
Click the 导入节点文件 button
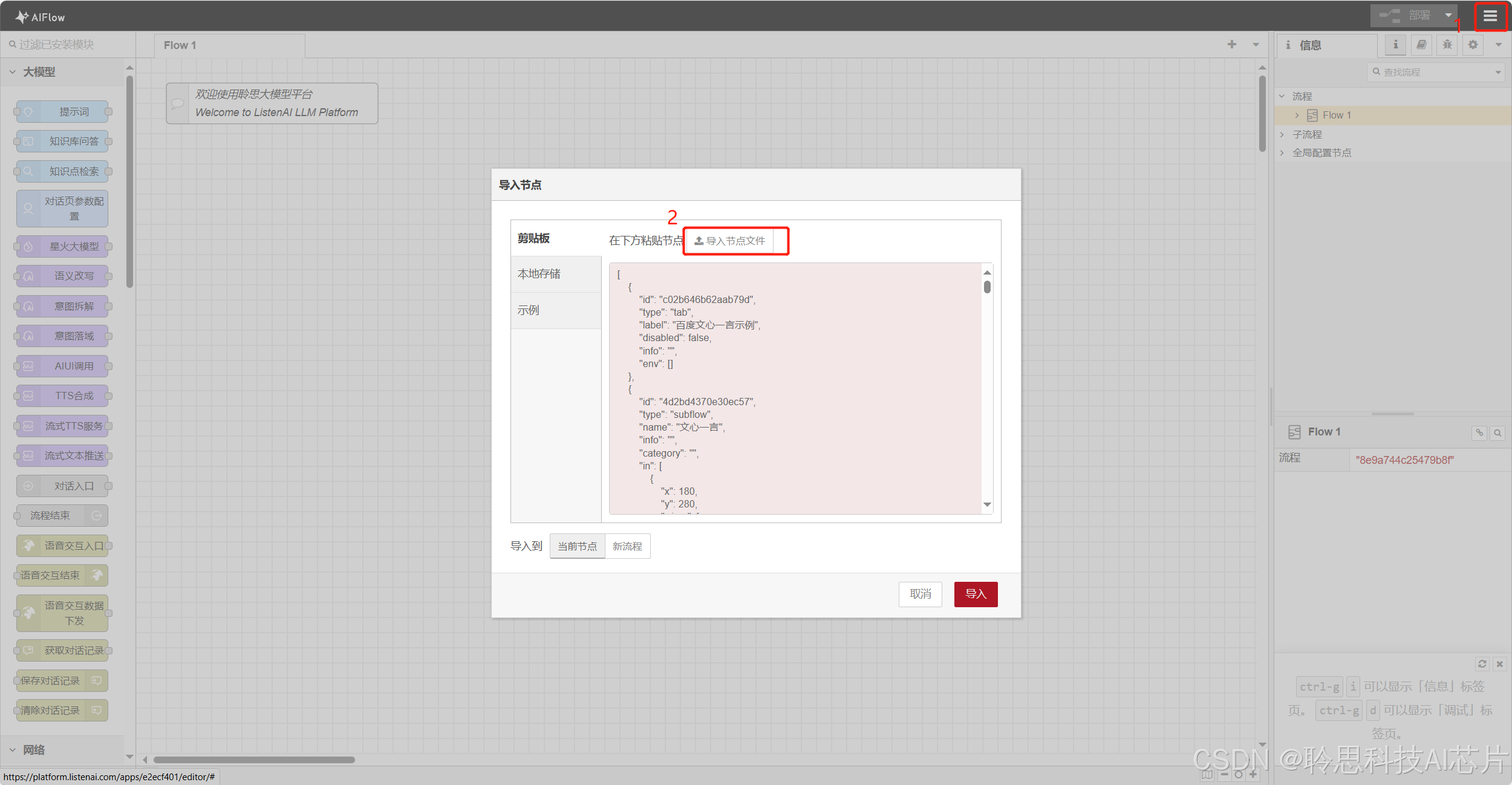[x=730, y=241]
